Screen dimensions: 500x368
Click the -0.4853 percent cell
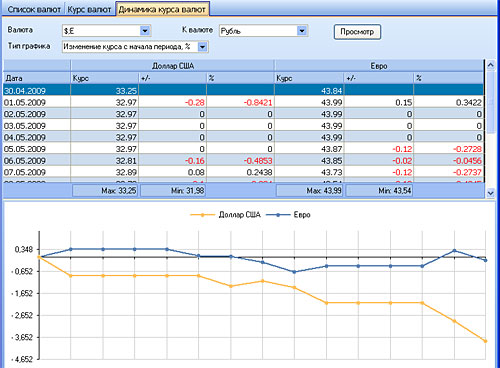(x=240, y=160)
